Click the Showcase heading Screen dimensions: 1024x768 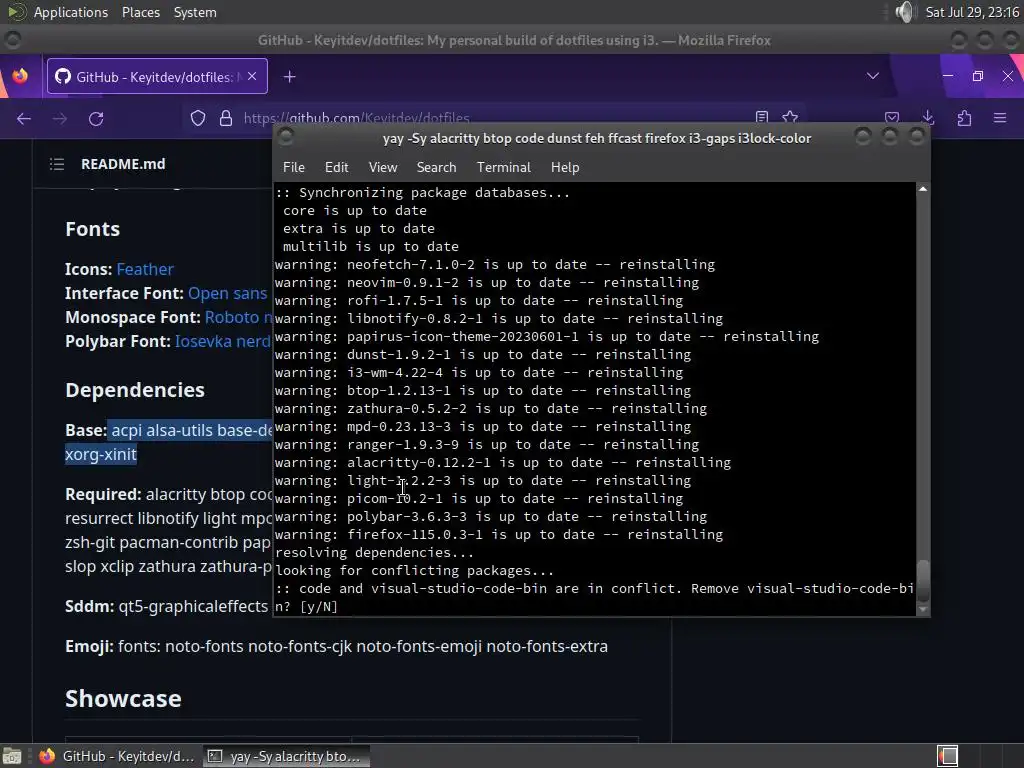123,698
